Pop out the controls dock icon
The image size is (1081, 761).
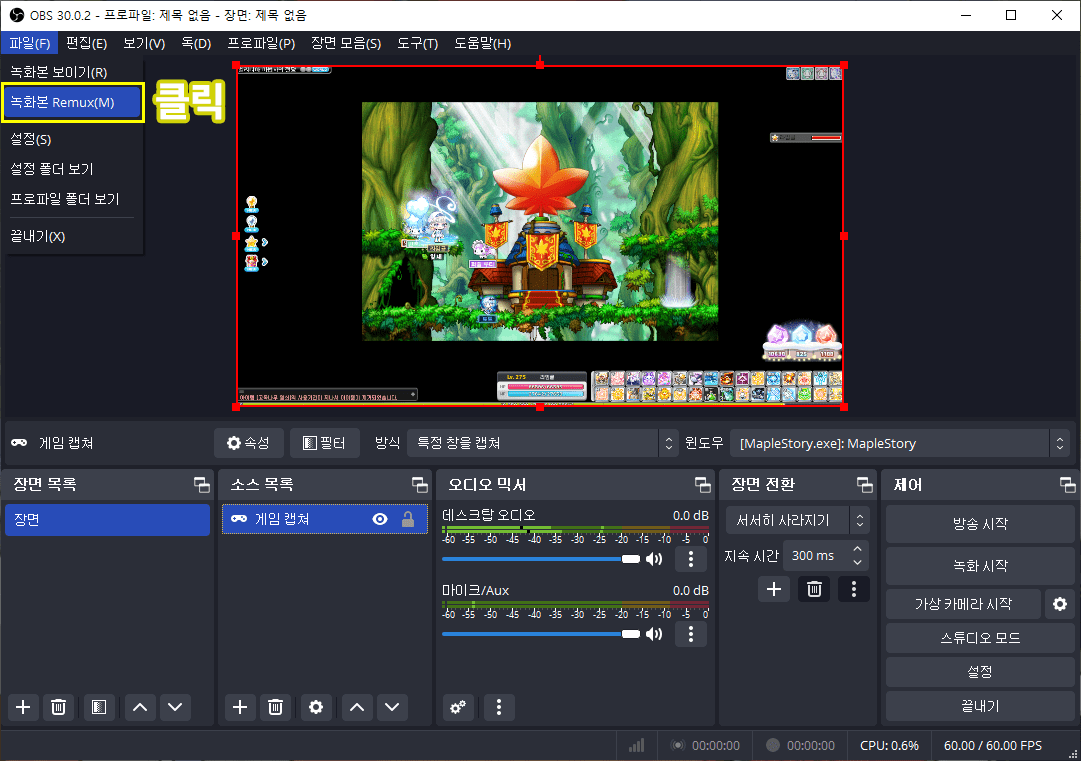[x=1067, y=485]
